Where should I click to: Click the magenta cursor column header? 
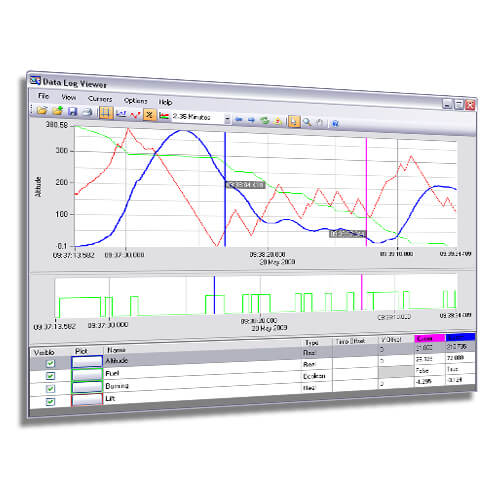tap(430, 338)
